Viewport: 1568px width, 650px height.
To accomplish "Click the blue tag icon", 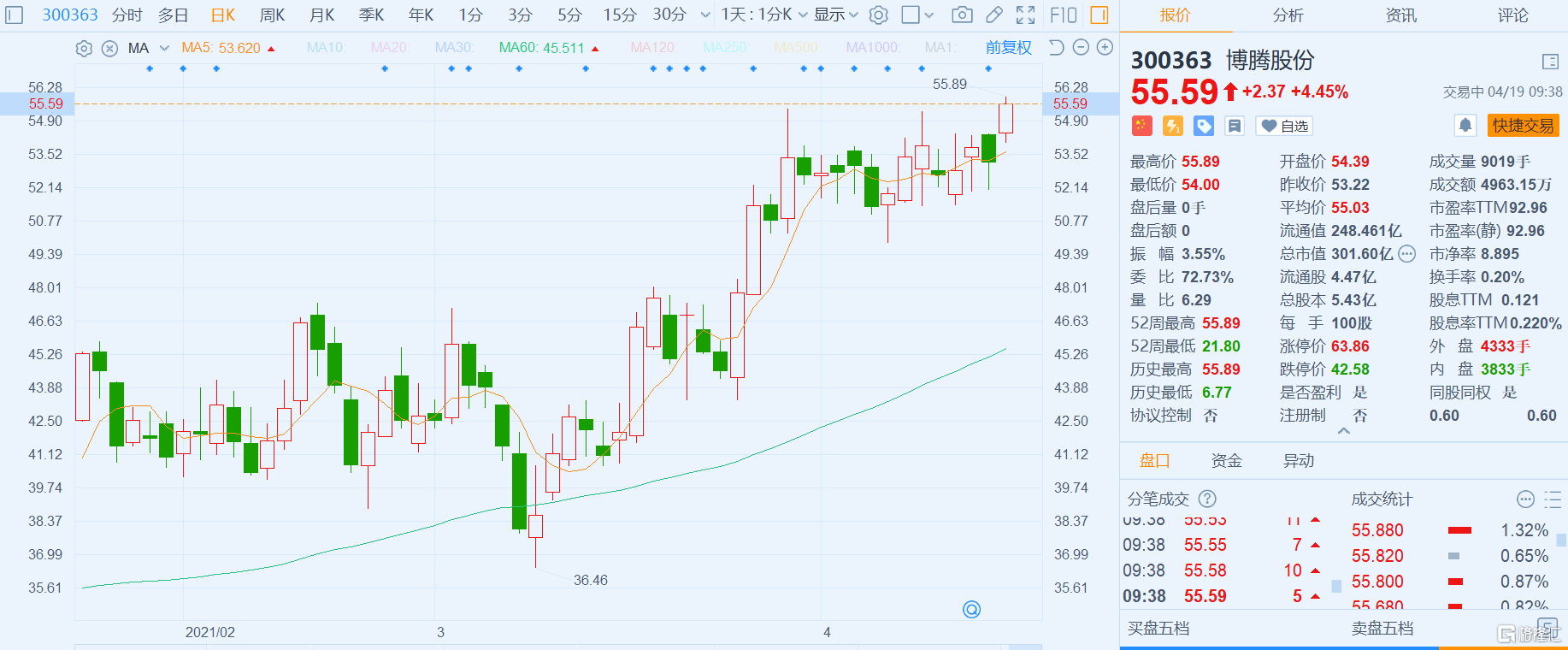I will coord(1204,126).
